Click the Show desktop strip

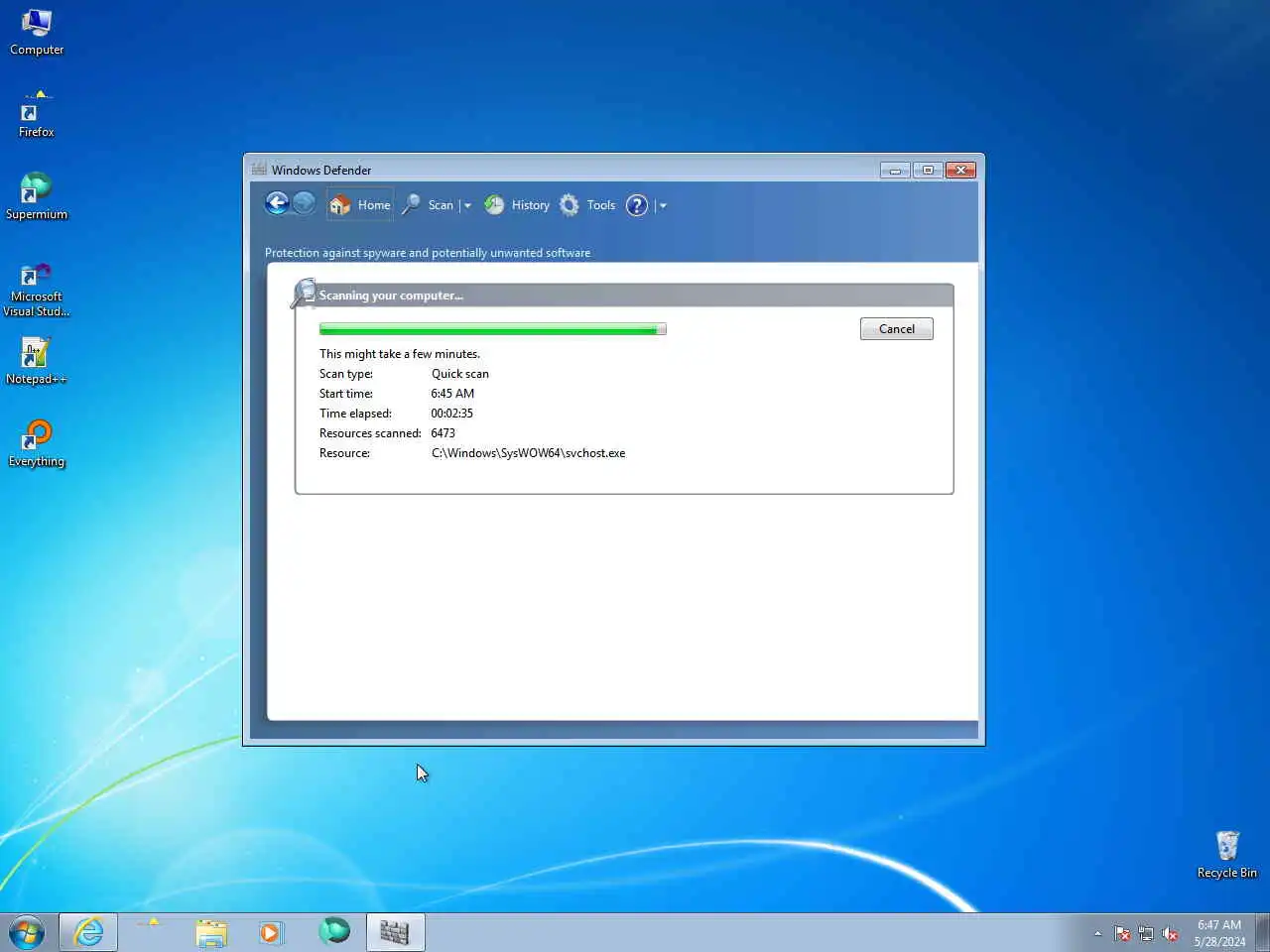tap(1262, 932)
